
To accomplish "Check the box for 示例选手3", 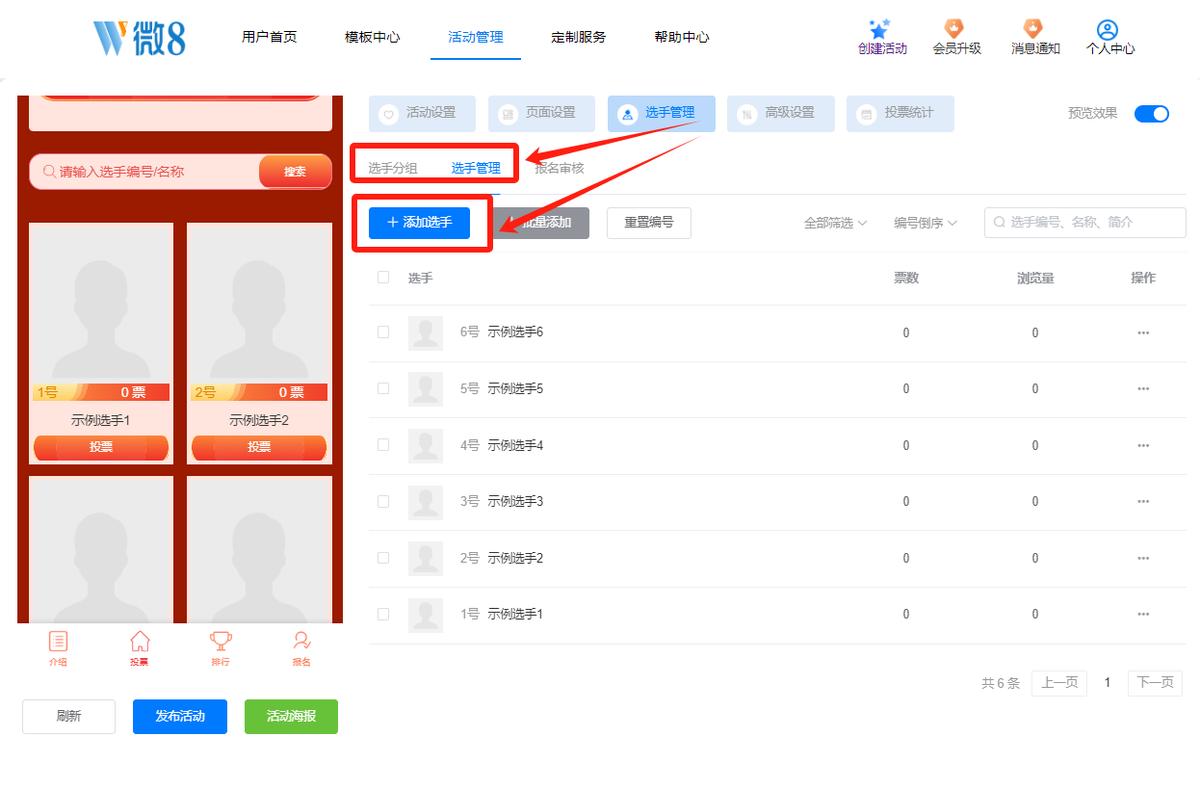I will tap(383, 501).
